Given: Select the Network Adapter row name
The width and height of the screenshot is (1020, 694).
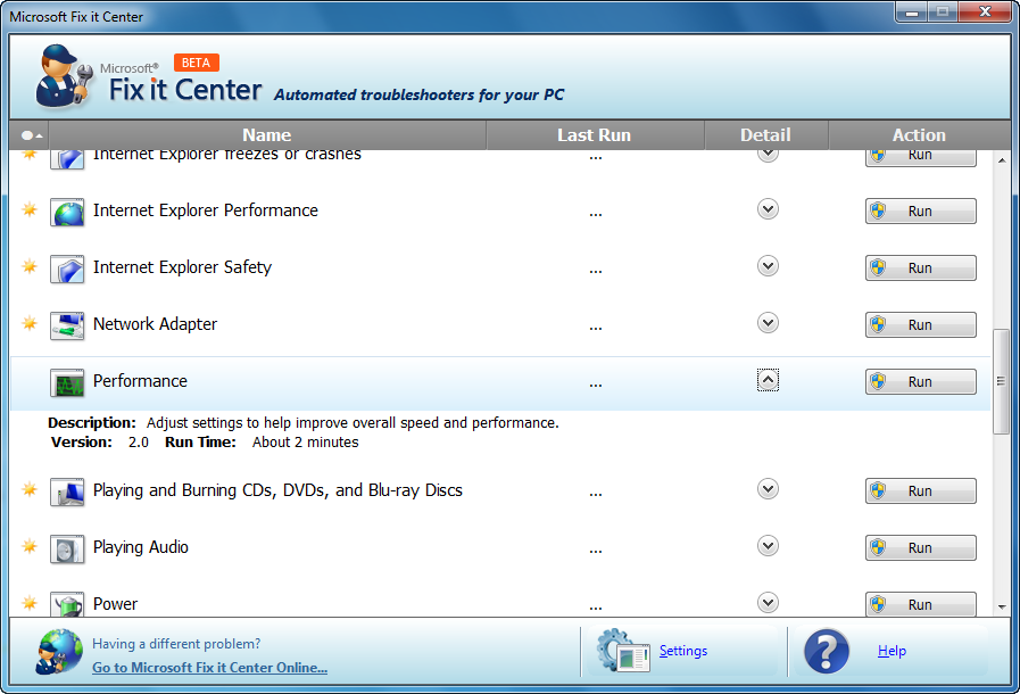Looking at the screenshot, I should pos(155,324).
